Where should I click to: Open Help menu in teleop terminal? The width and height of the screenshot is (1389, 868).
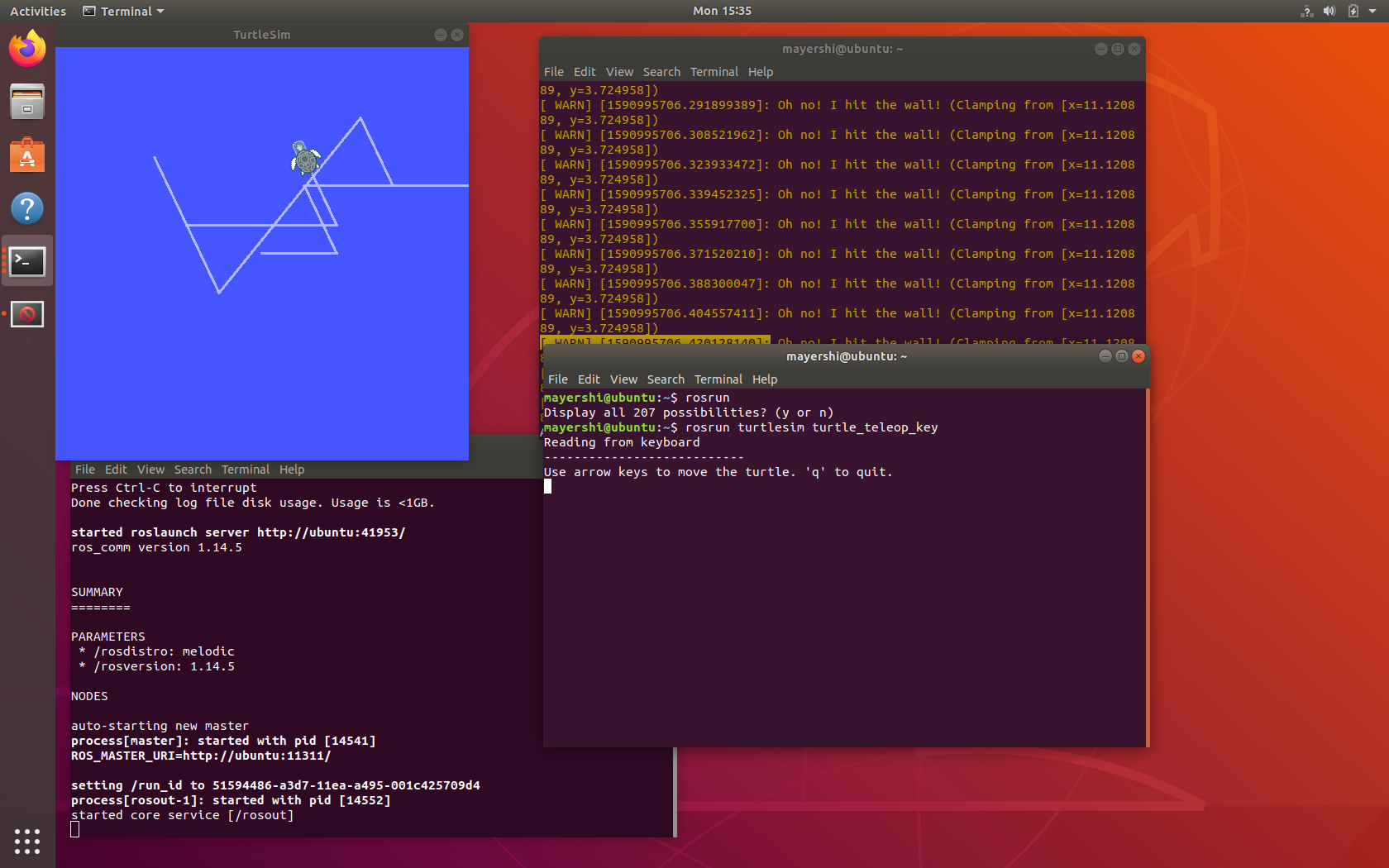click(x=765, y=379)
